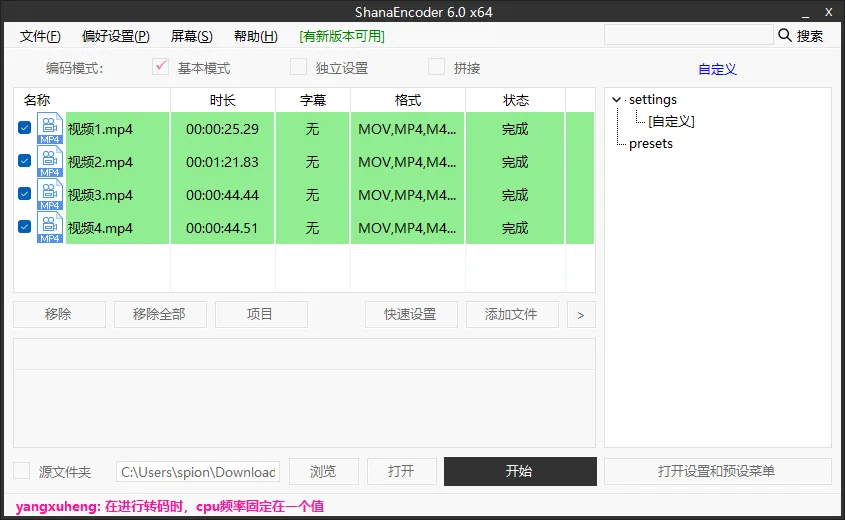Enable the 独立设置 checkbox
Viewport: 845px width, 520px height.
pyautogui.click(x=298, y=67)
